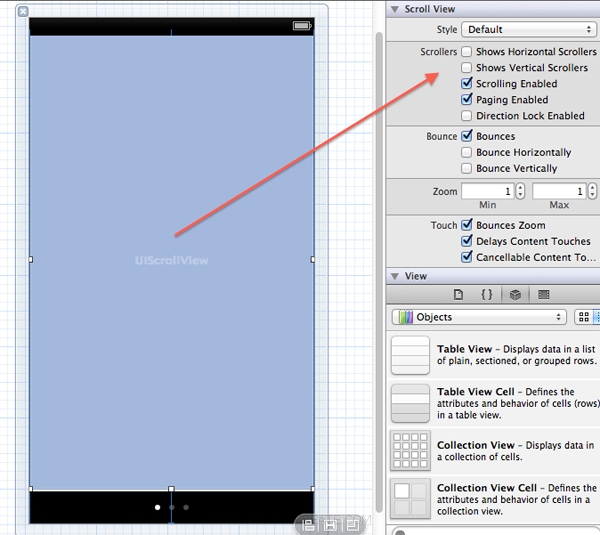Click the Collection View description text
This screenshot has height=535, width=600.
point(515,451)
